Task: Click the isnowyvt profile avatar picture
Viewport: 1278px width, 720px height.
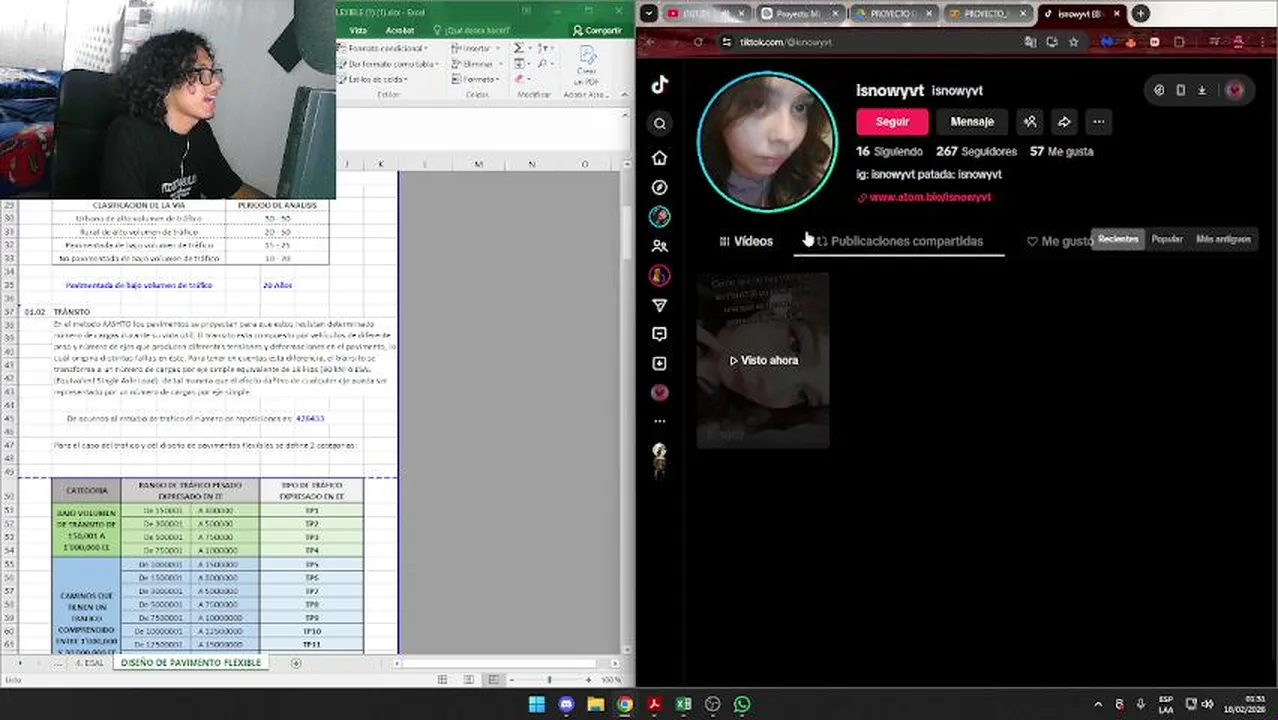Action: (767, 141)
